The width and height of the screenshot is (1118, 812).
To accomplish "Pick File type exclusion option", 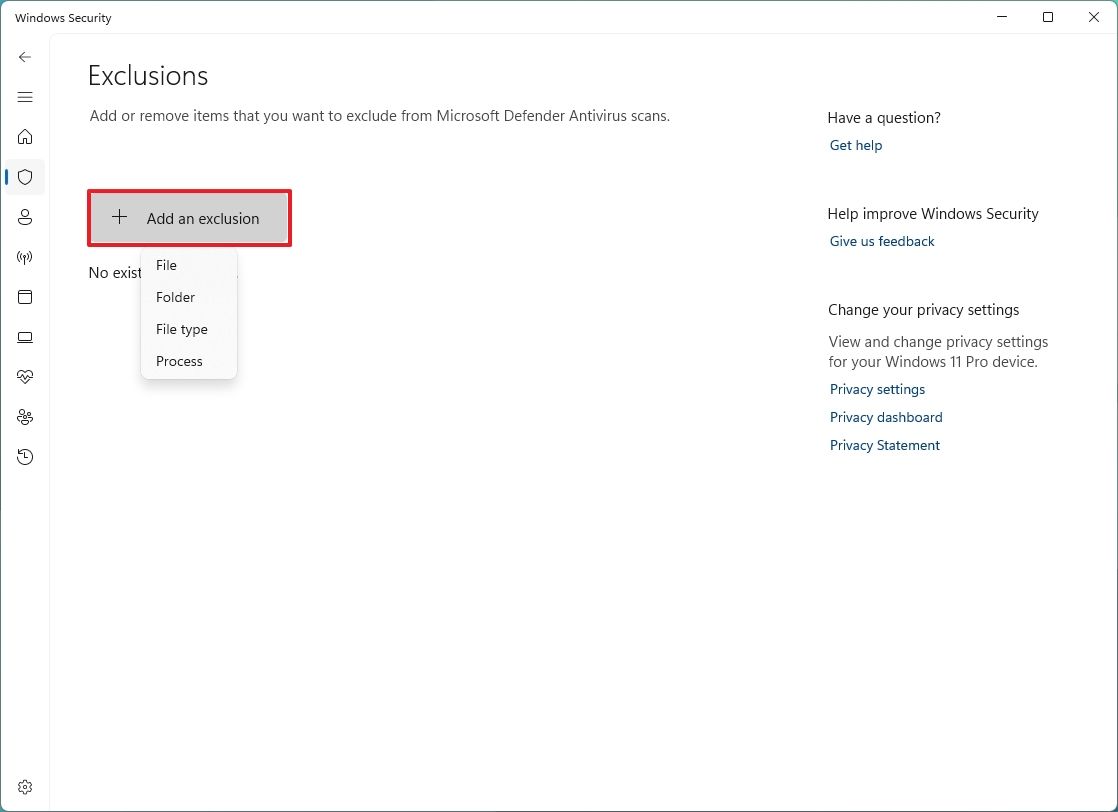I will [182, 329].
